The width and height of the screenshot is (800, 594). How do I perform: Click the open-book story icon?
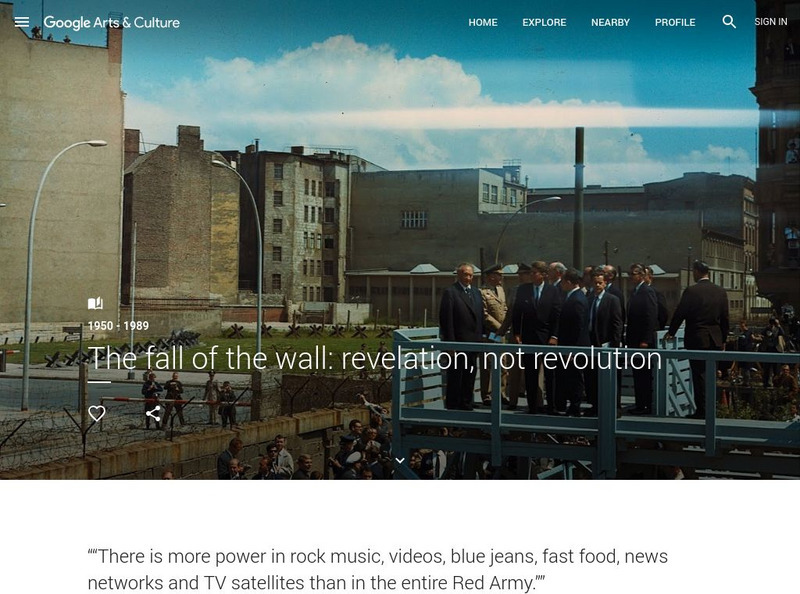tap(95, 304)
